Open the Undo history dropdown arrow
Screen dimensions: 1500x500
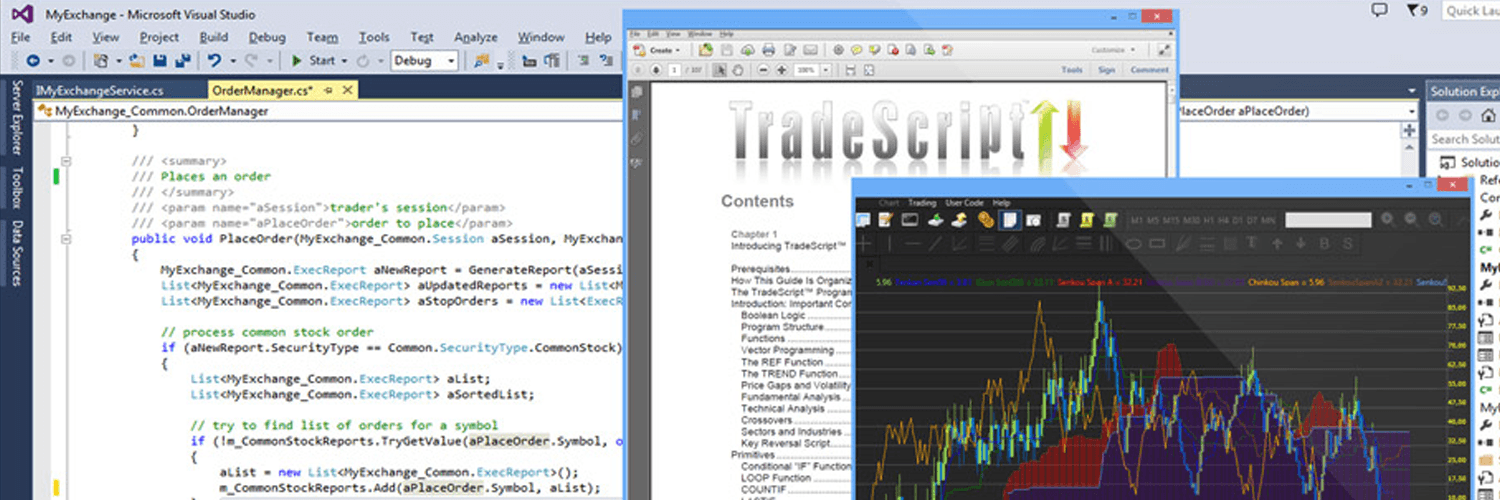click(x=233, y=60)
